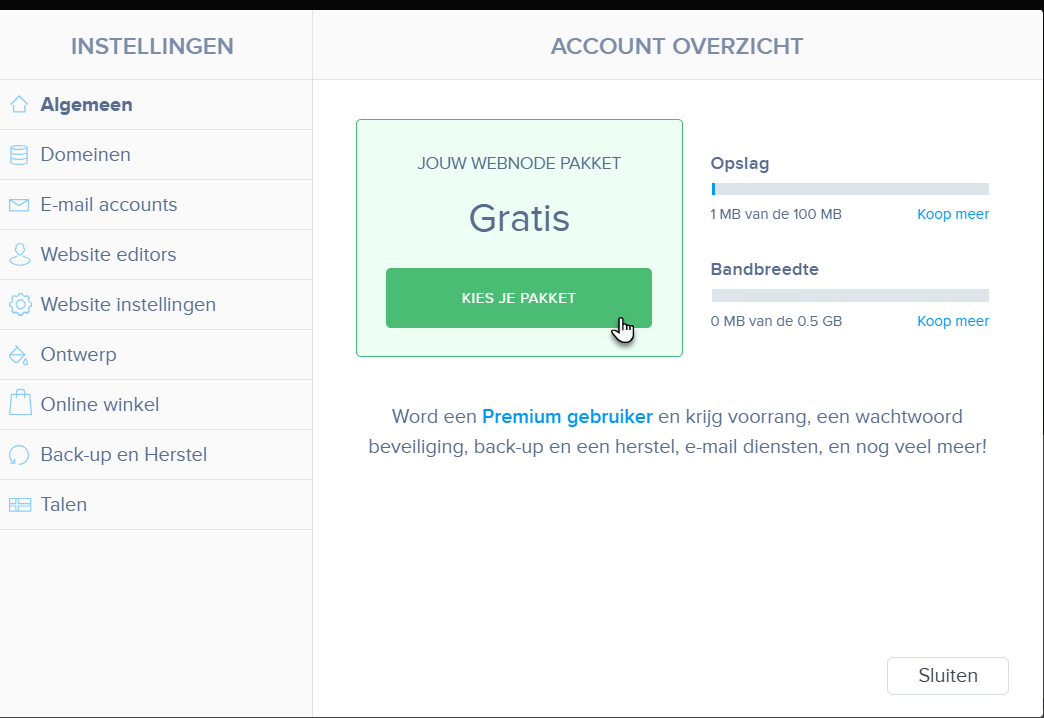
Task: Click the house icon beside Algemeen
Action: (x=19, y=105)
